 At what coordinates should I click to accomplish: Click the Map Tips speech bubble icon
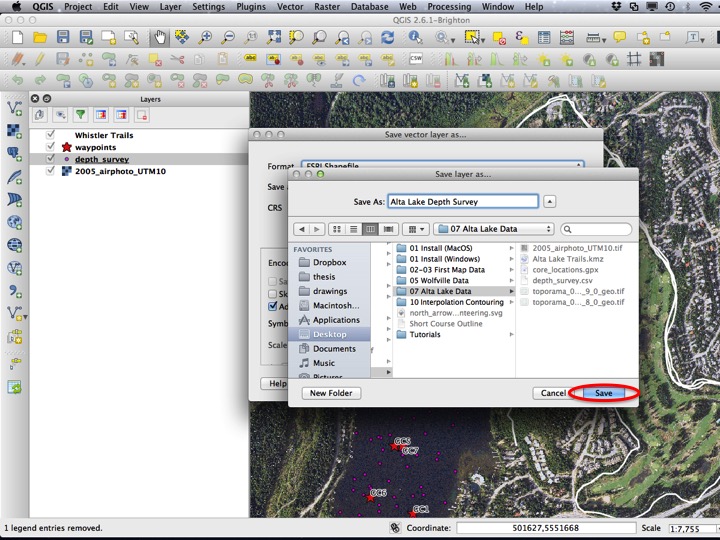pos(619,37)
